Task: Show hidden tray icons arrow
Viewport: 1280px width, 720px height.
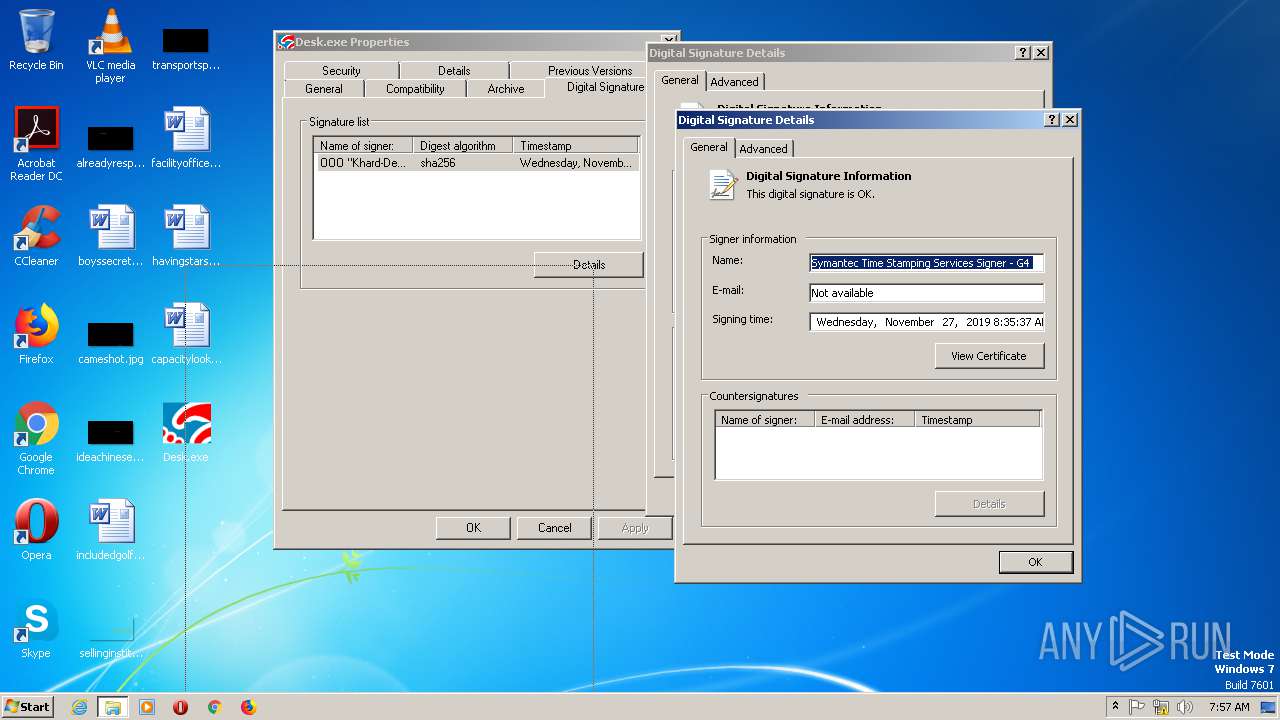Action: 1115,707
